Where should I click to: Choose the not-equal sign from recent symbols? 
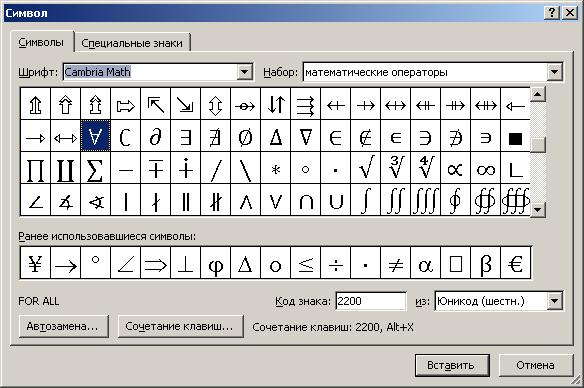coord(396,263)
